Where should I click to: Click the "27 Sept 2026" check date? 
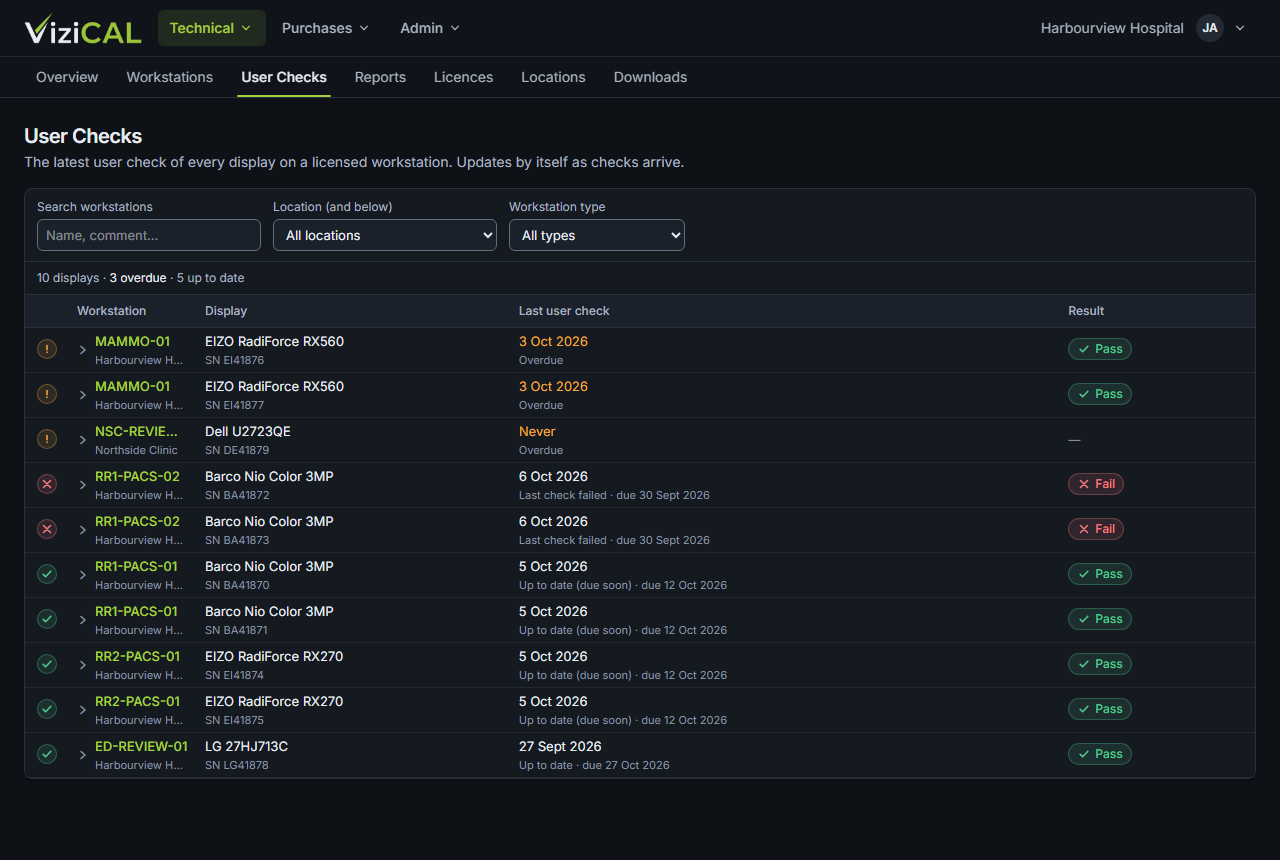click(560, 746)
